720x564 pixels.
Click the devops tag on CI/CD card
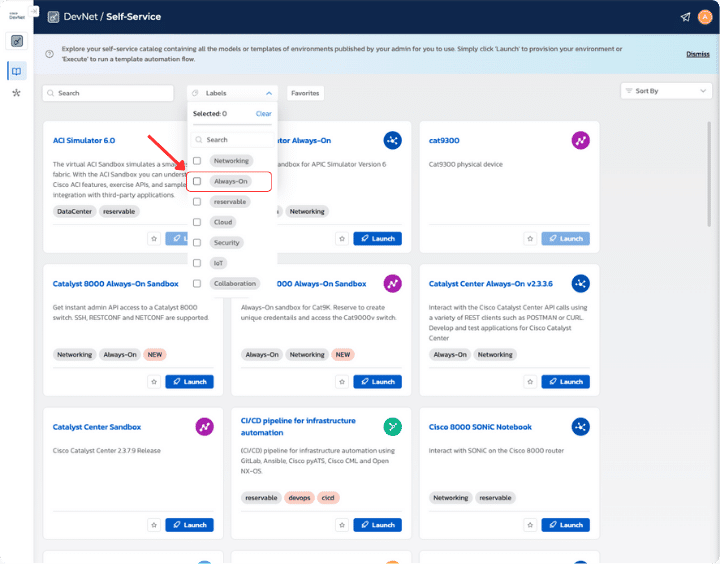(x=299, y=498)
